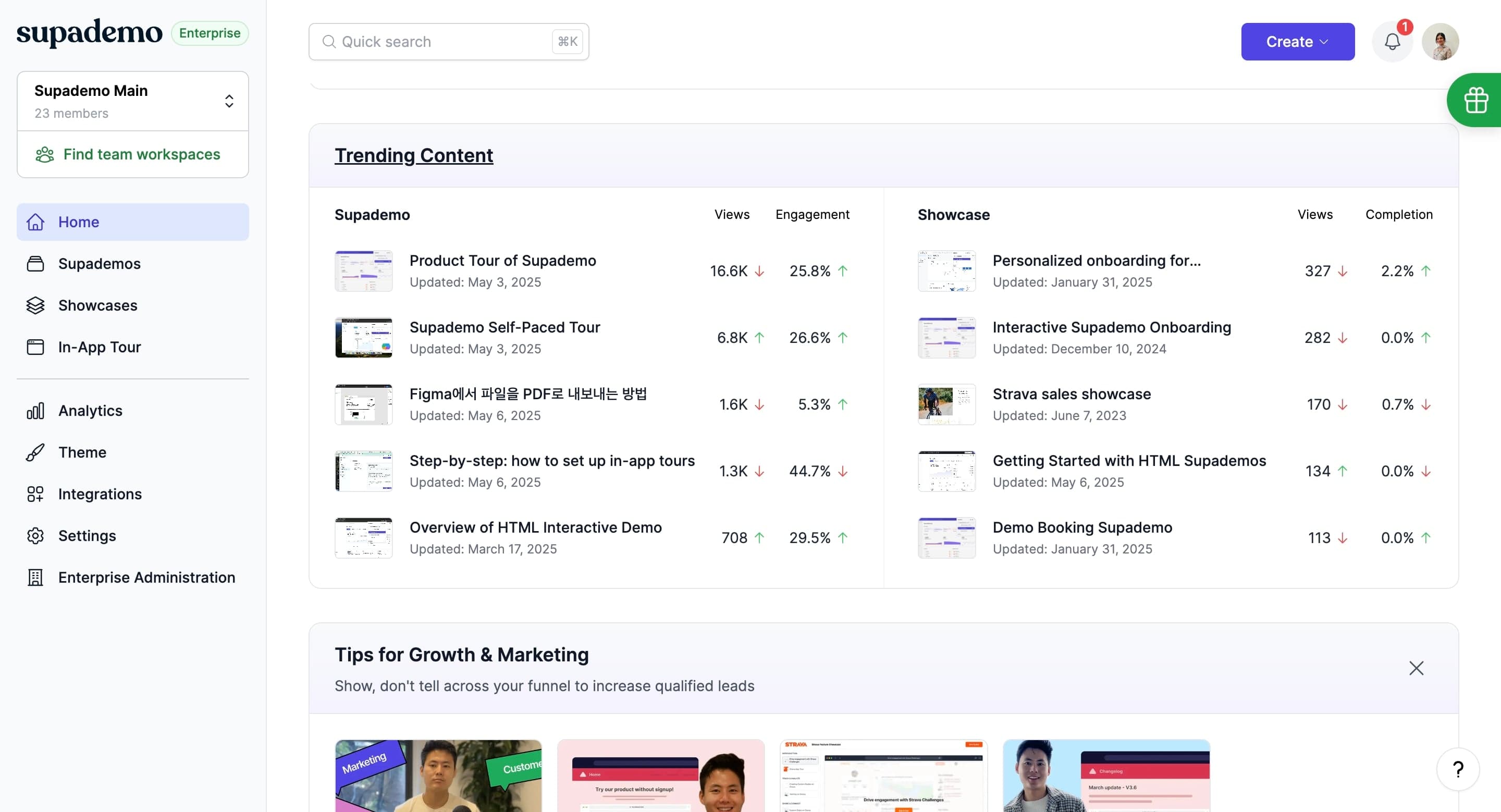The width and height of the screenshot is (1501, 812).
Task: Click Demo Booking Supademo thumbnail
Action: tap(946, 538)
